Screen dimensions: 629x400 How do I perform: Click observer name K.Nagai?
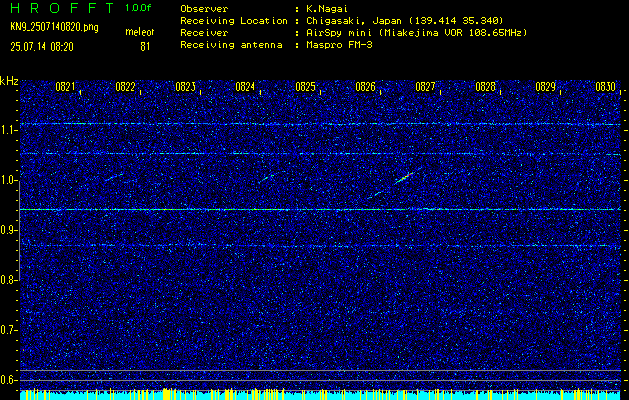[328, 9]
